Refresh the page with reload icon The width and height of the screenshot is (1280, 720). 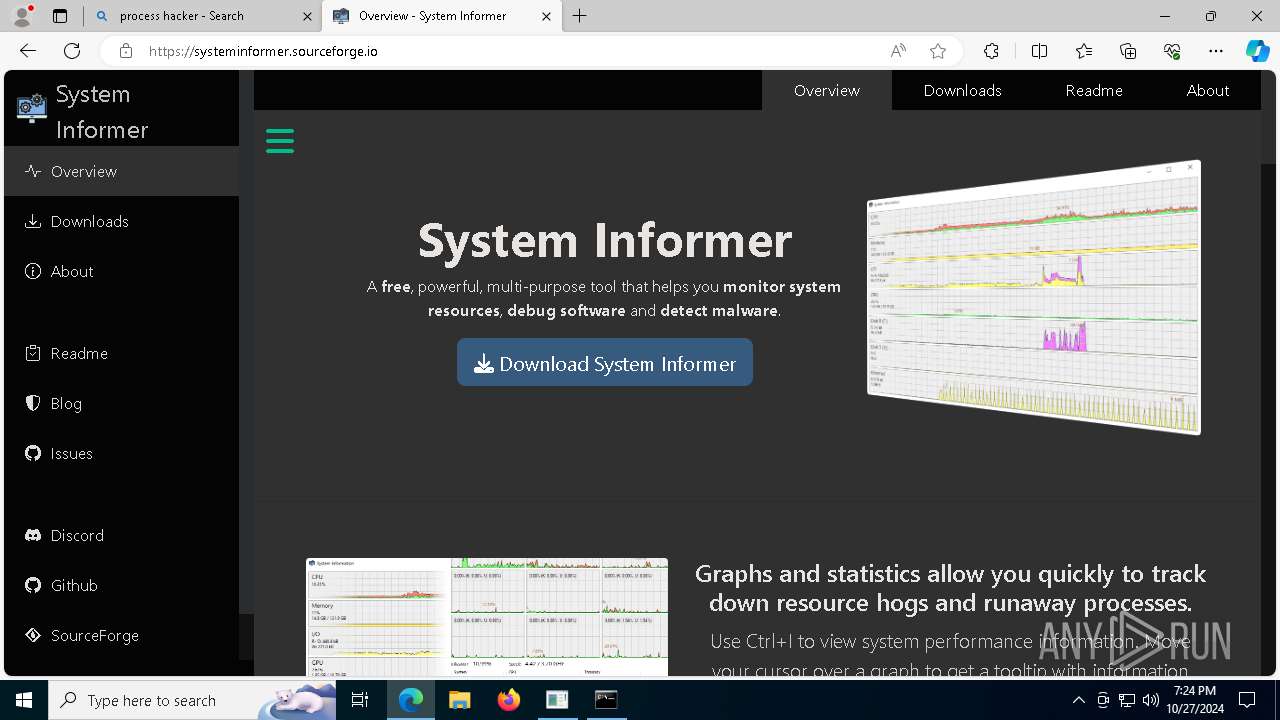point(72,51)
